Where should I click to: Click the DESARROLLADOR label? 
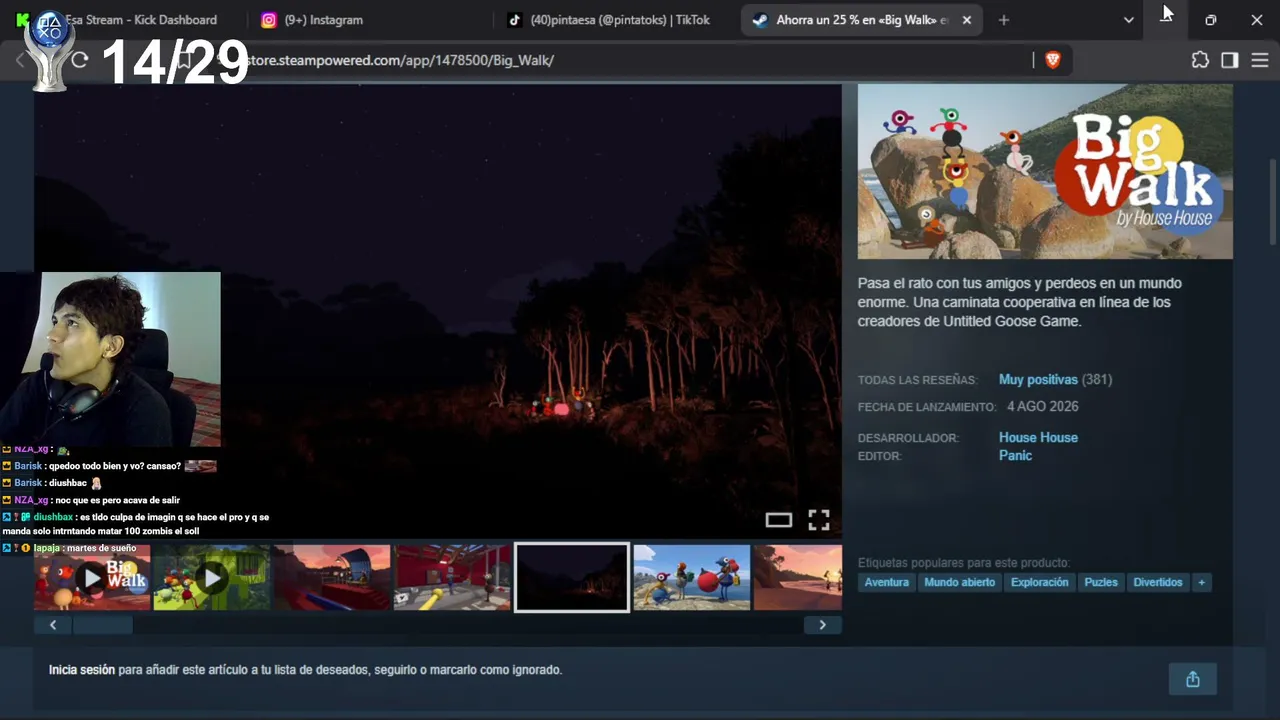(x=908, y=438)
